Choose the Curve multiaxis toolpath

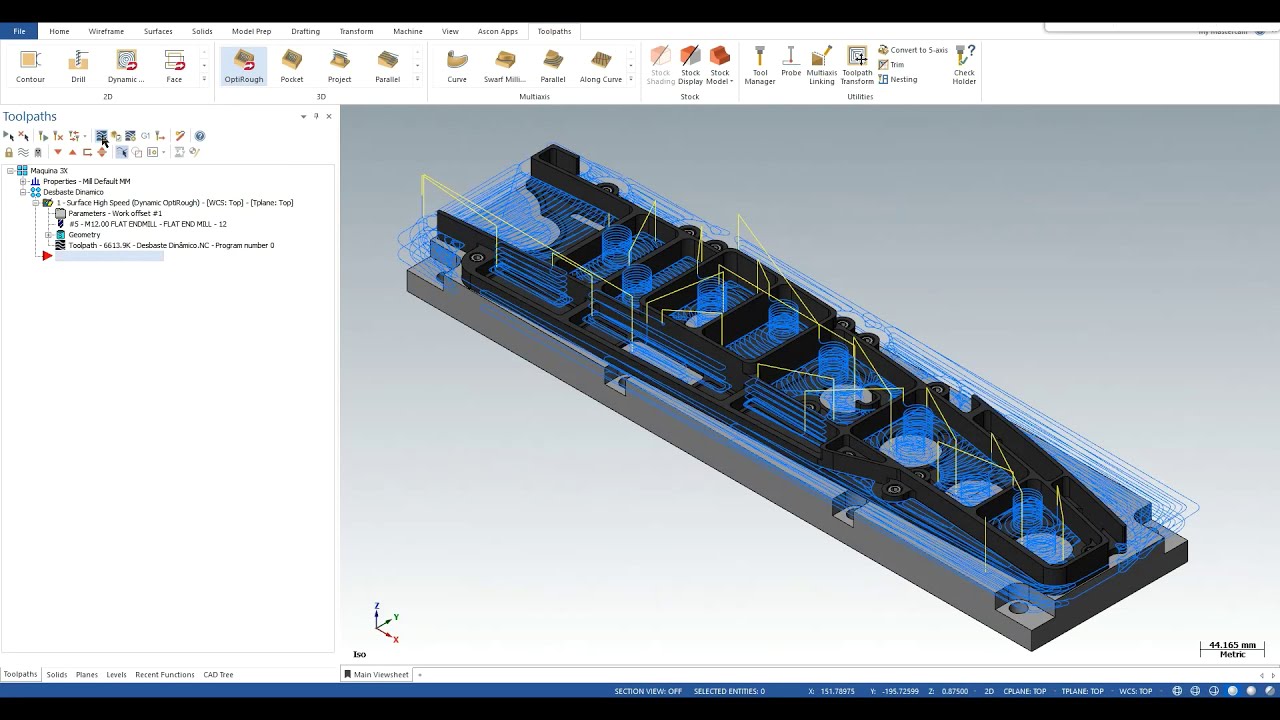[457, 66]
